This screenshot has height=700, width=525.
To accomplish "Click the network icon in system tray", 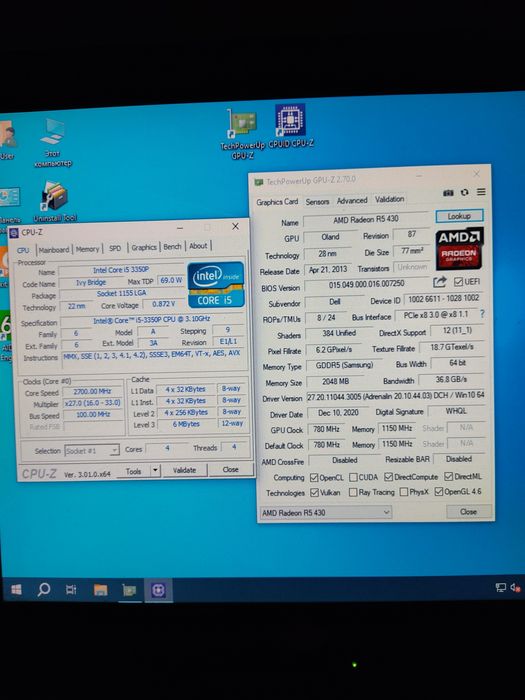I will 501,588.
